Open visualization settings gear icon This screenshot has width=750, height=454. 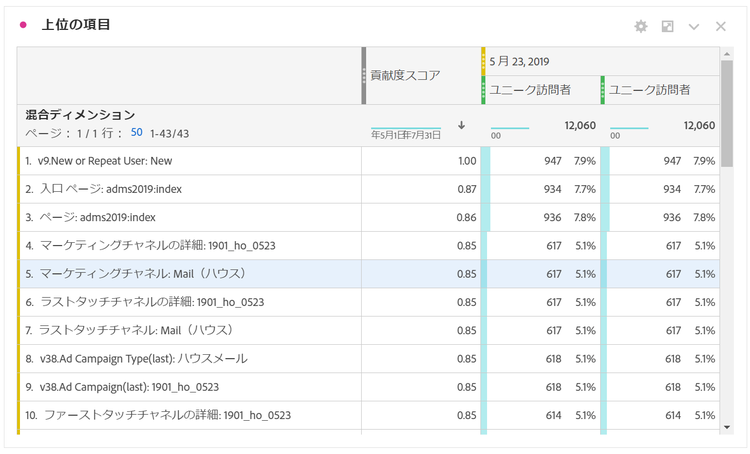pyautogui.click(x=641, y=26)
